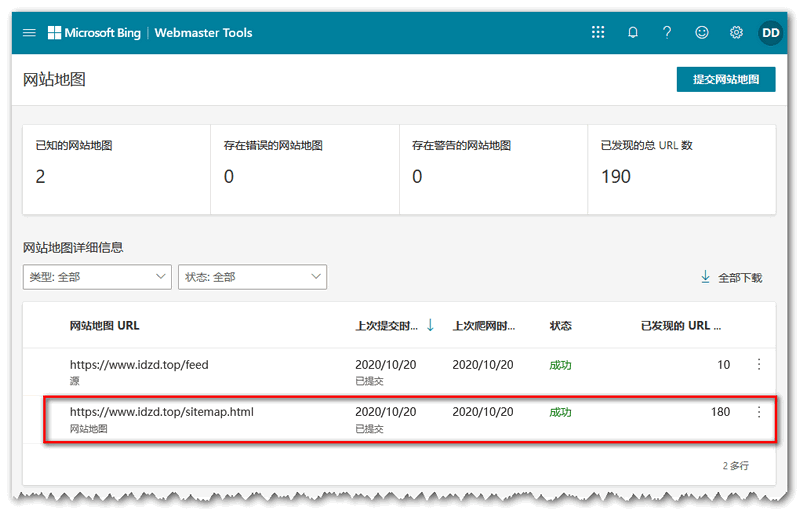This screenshot has width=800, height=518.
Task: Click the 已知的网站地图 card
Action: click(117, 169)
